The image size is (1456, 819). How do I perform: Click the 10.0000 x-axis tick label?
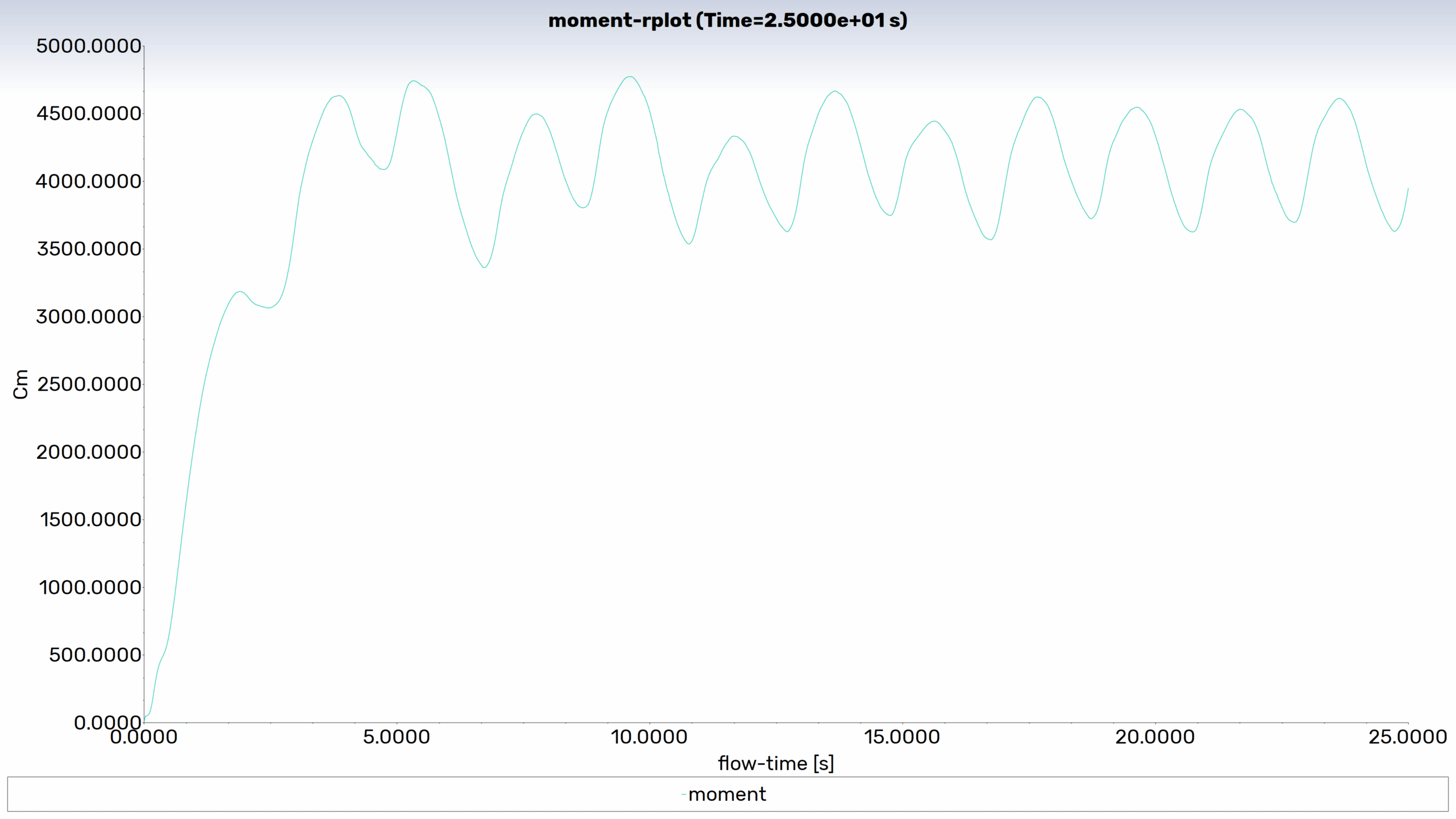(x=649, y=737)
